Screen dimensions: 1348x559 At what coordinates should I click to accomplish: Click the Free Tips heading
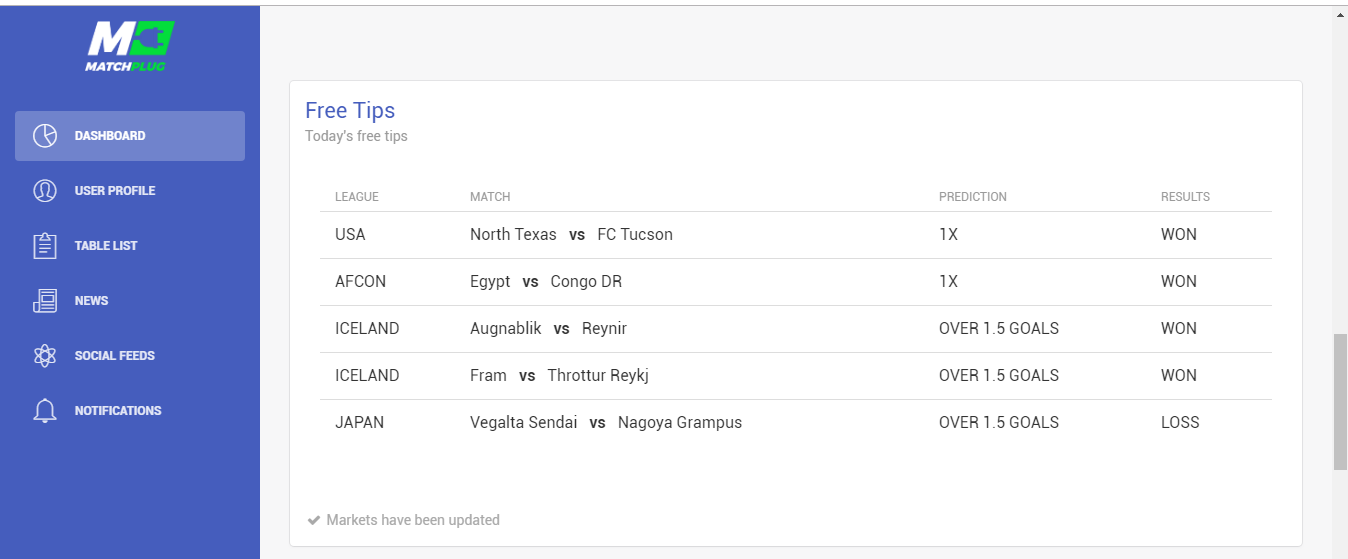click(x=350, y=111)
